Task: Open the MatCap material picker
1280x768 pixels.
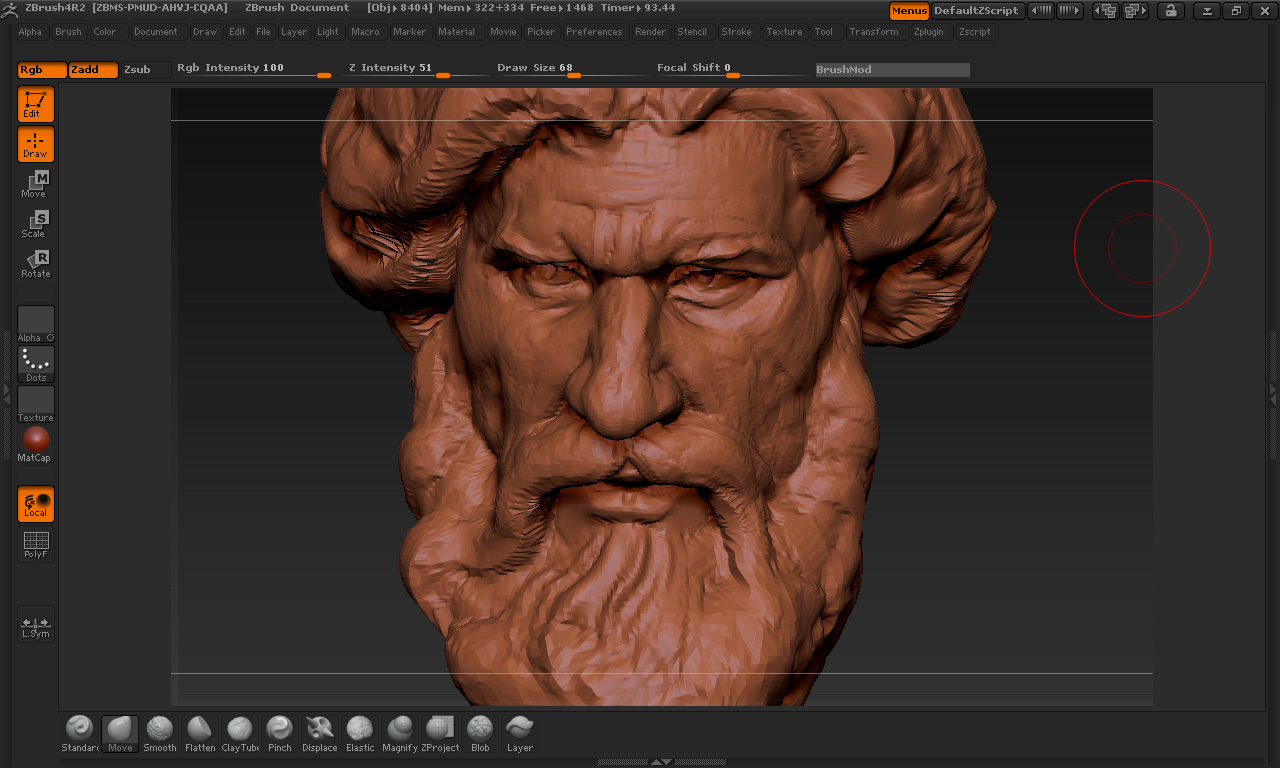Action: click(x=36, y=444)
